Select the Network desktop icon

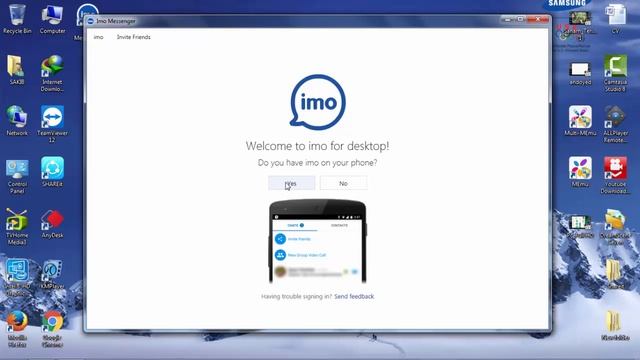coord(17,121)
